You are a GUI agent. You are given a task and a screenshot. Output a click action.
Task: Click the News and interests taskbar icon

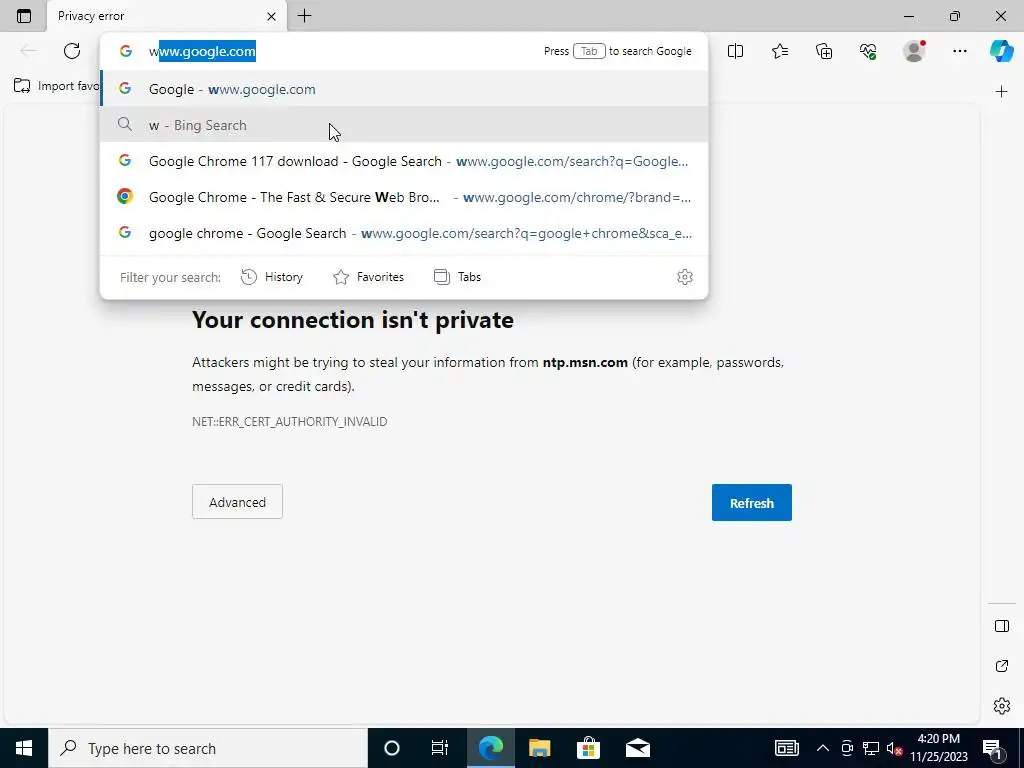(x=786, y=748)
